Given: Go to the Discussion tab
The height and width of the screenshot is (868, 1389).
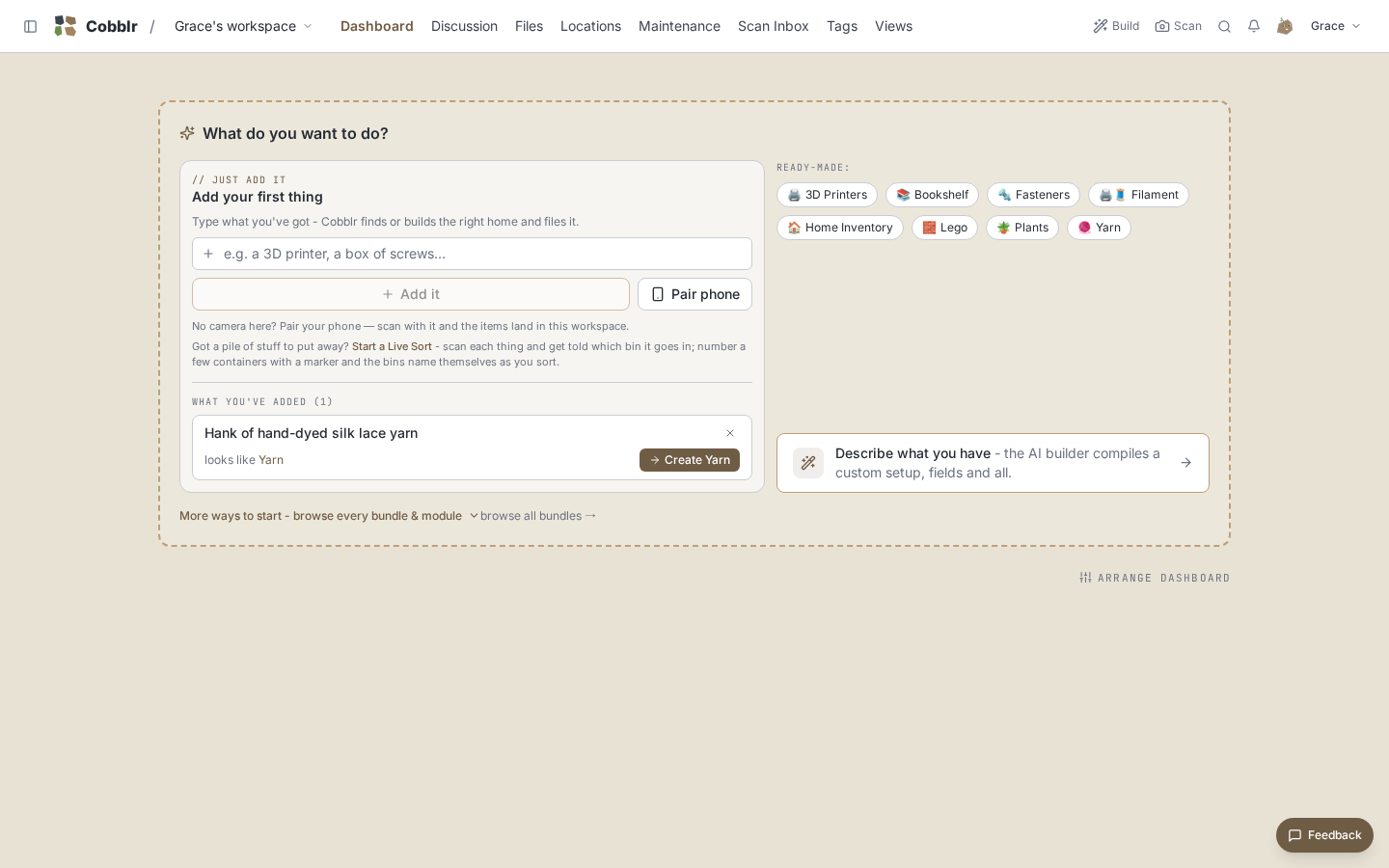Looking at the screenshot, I should click(464, 26).
